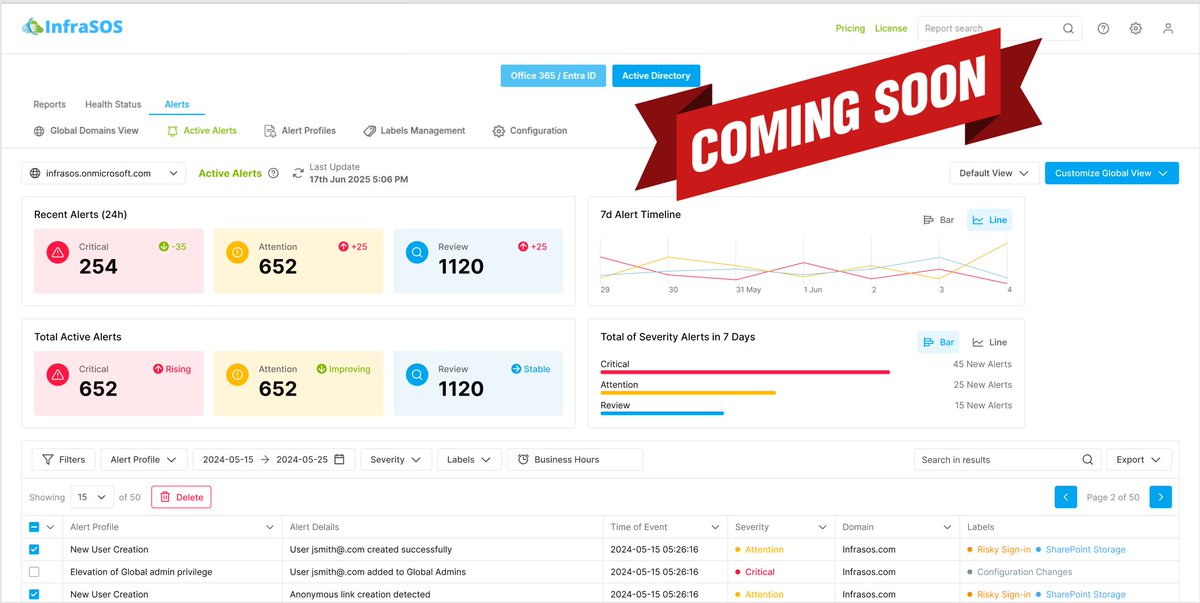Click the yellow Attention severity bar
Image resolution: width=1200 pixels, height=603 pixels.
688,393
